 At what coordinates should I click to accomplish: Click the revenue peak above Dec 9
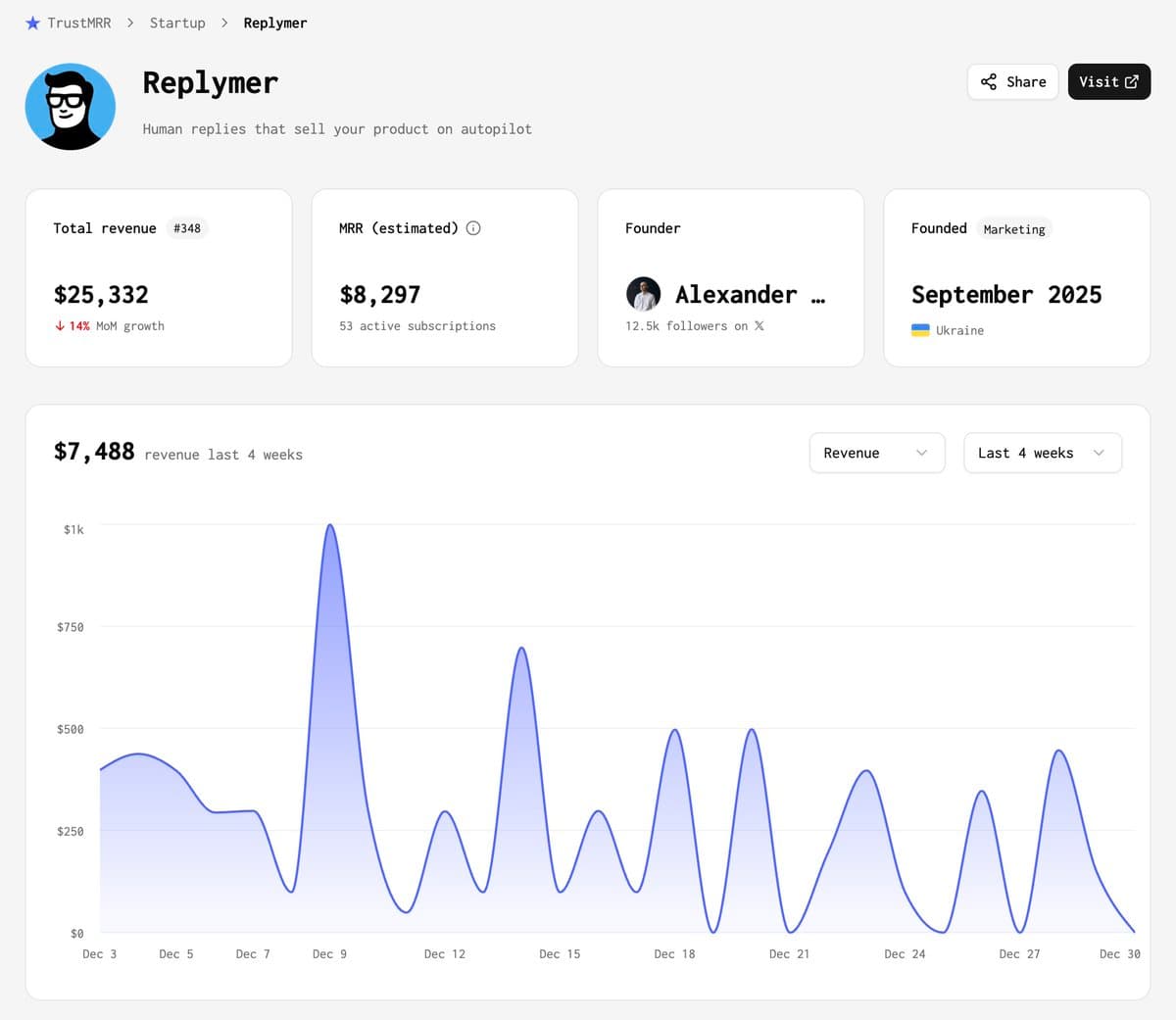click(330, 526)
